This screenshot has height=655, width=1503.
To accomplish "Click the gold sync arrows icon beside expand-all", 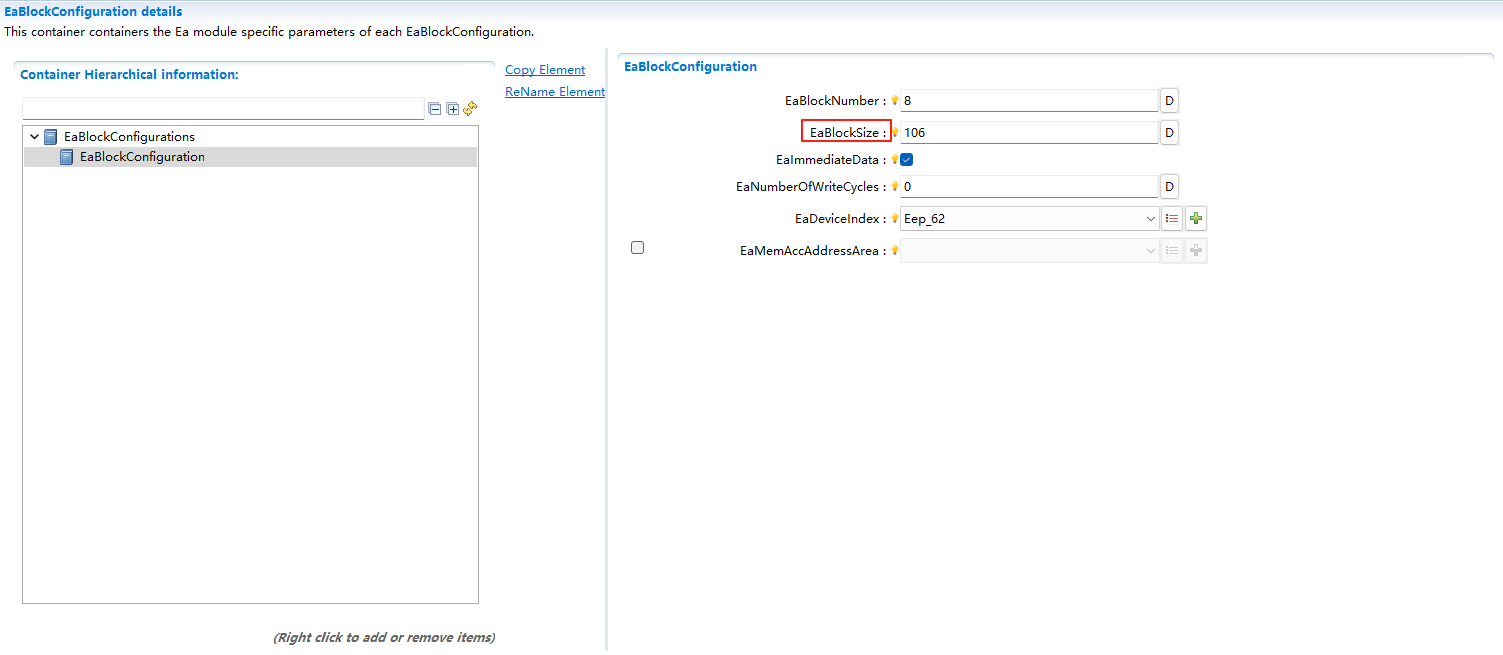I will tap(470, 108).
